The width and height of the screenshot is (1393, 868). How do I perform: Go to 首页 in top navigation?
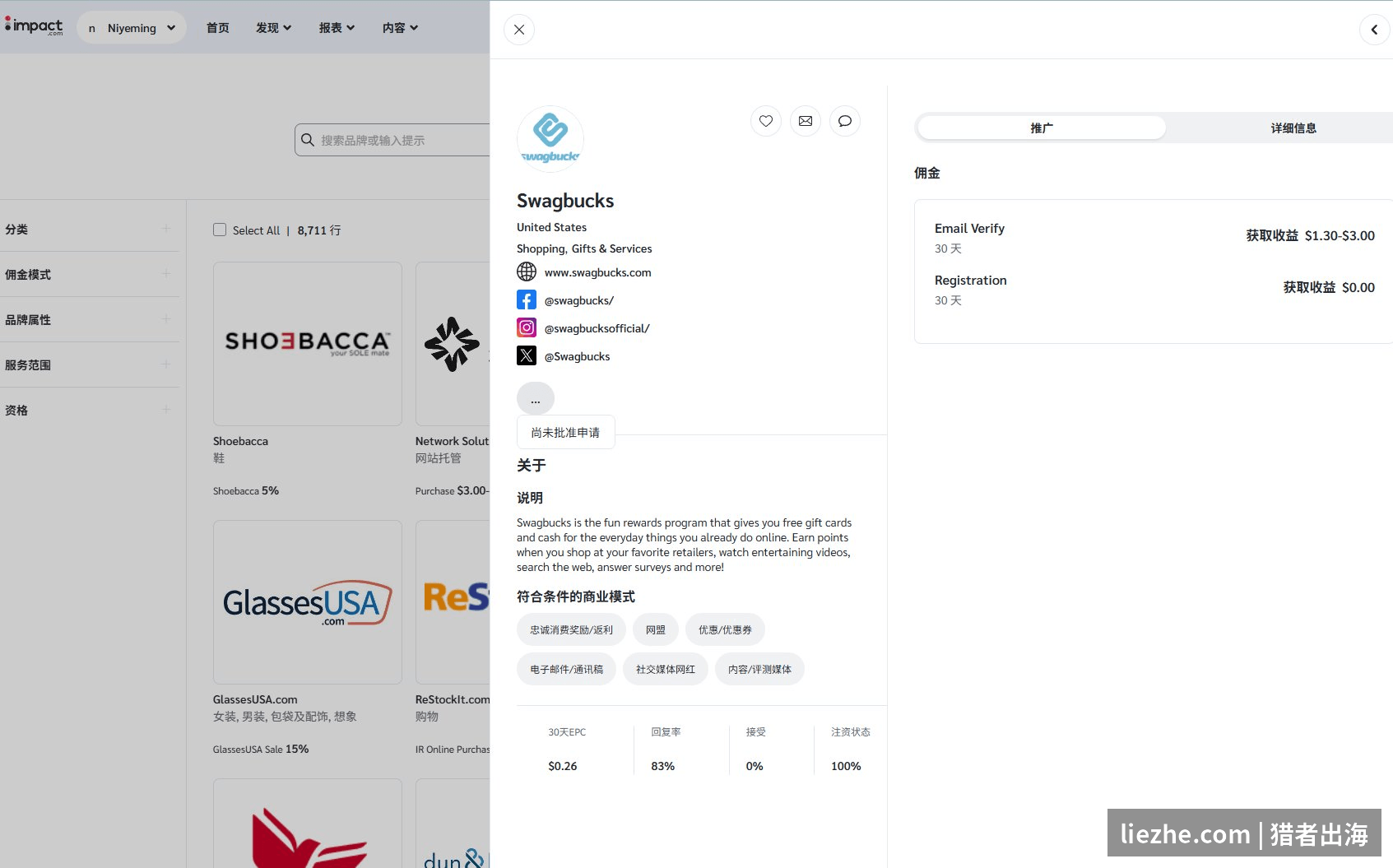(x=218, y=27)
